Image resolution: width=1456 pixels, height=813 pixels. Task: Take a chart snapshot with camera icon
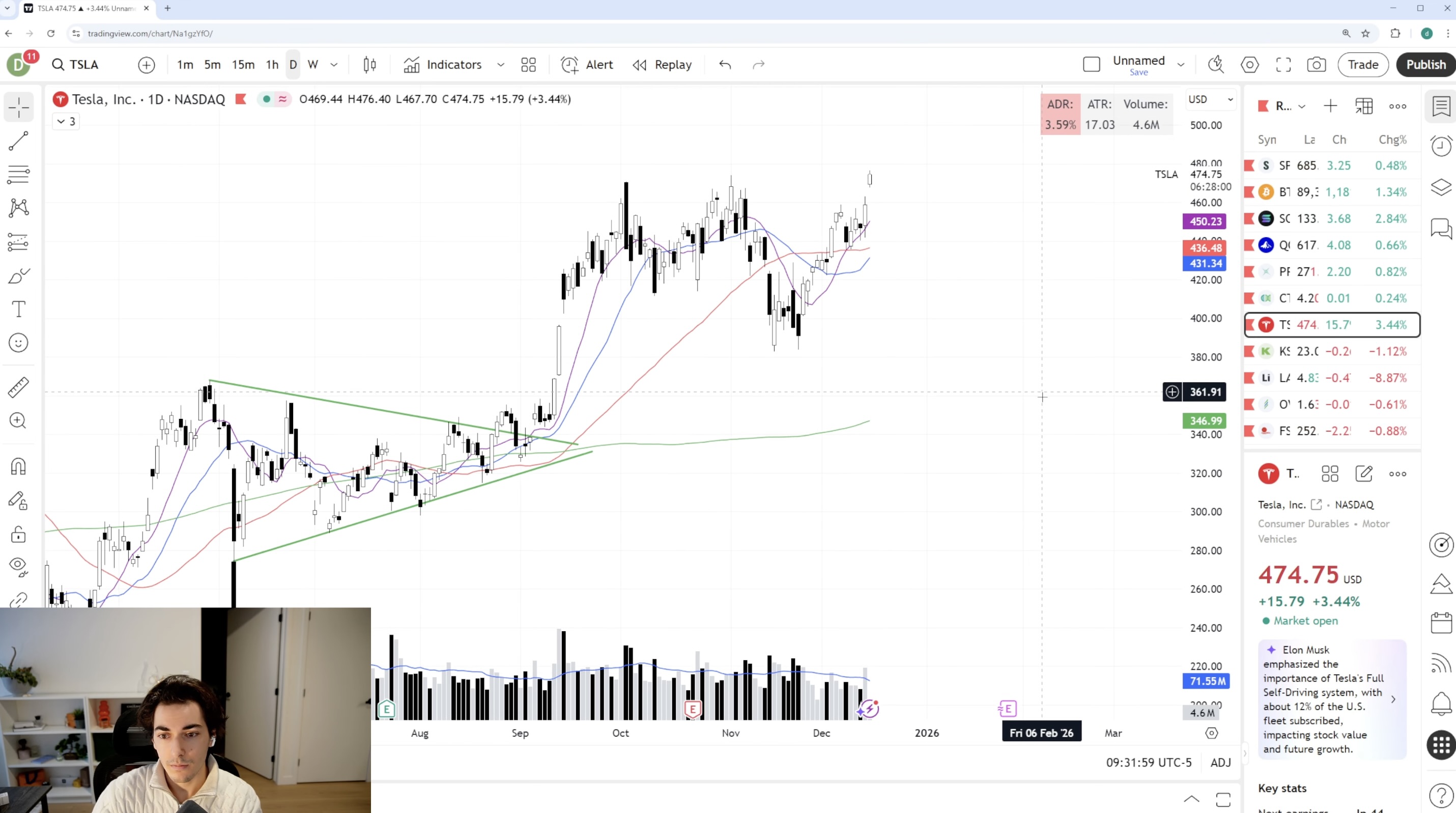1317,65
